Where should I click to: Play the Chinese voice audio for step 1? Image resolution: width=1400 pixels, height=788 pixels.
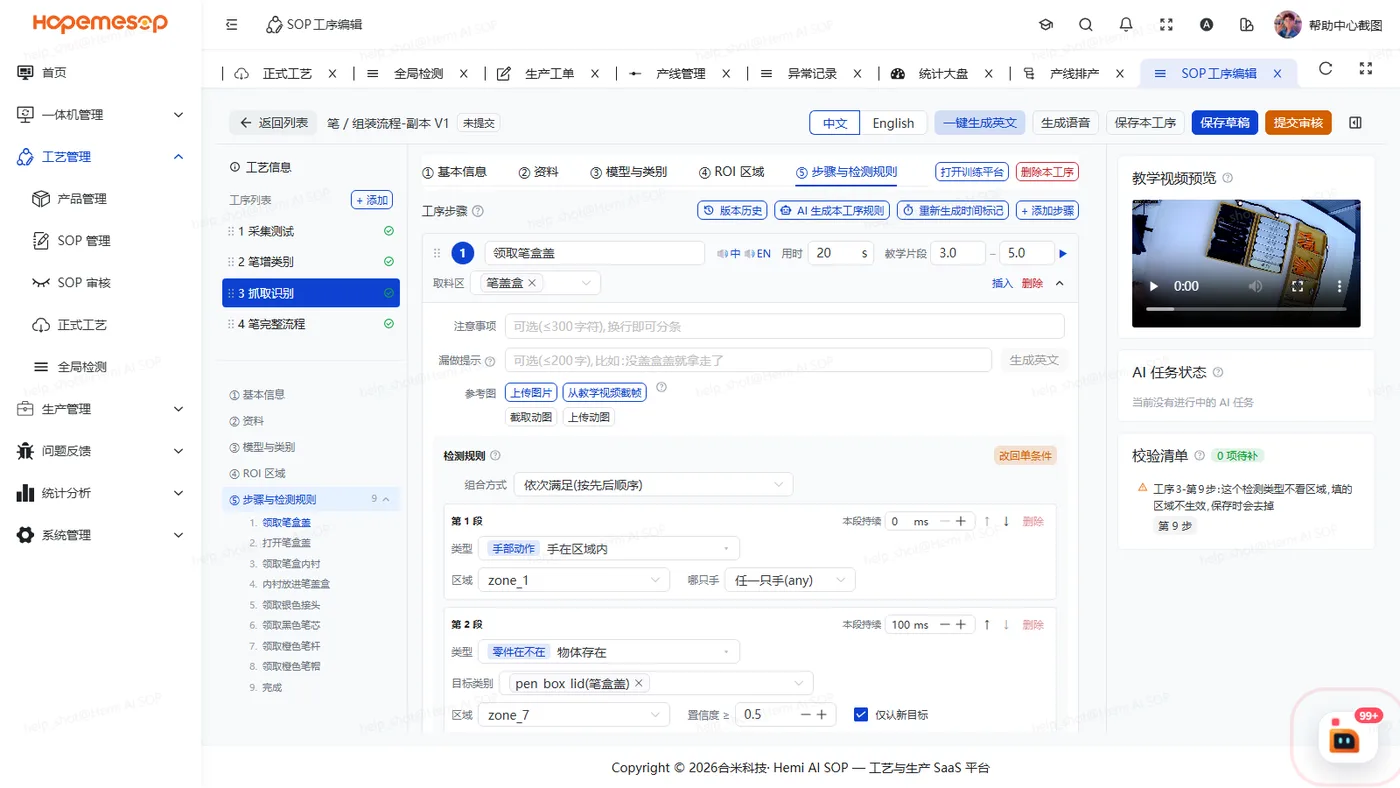coord(729,254)
